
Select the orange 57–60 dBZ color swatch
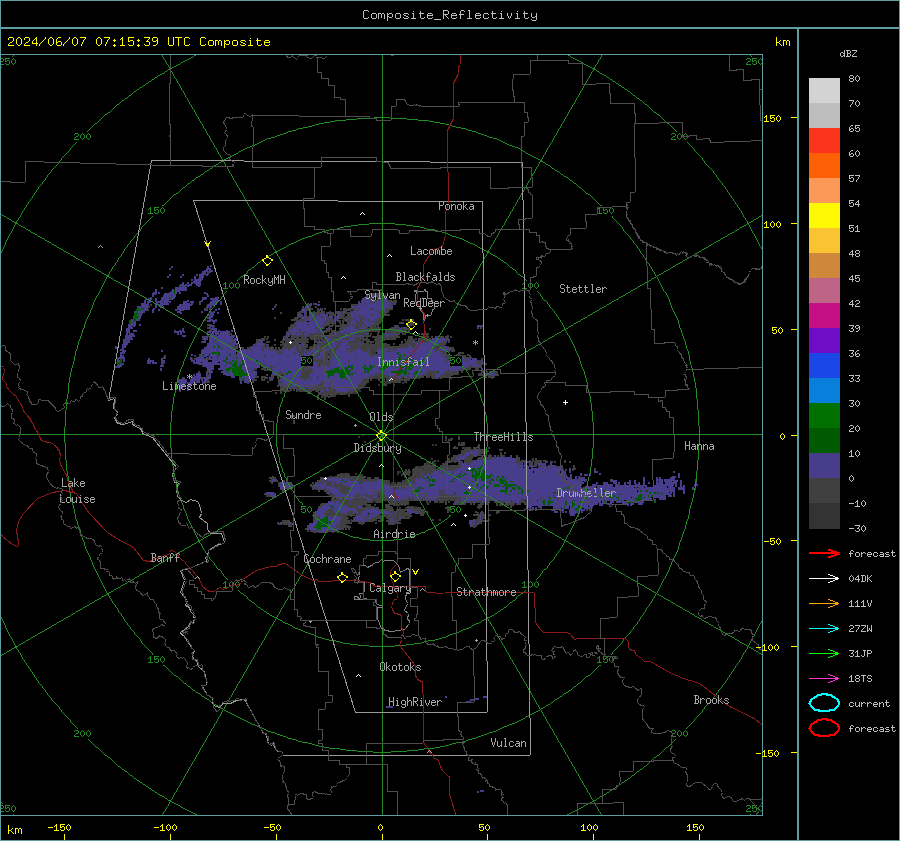pos(824,165)
